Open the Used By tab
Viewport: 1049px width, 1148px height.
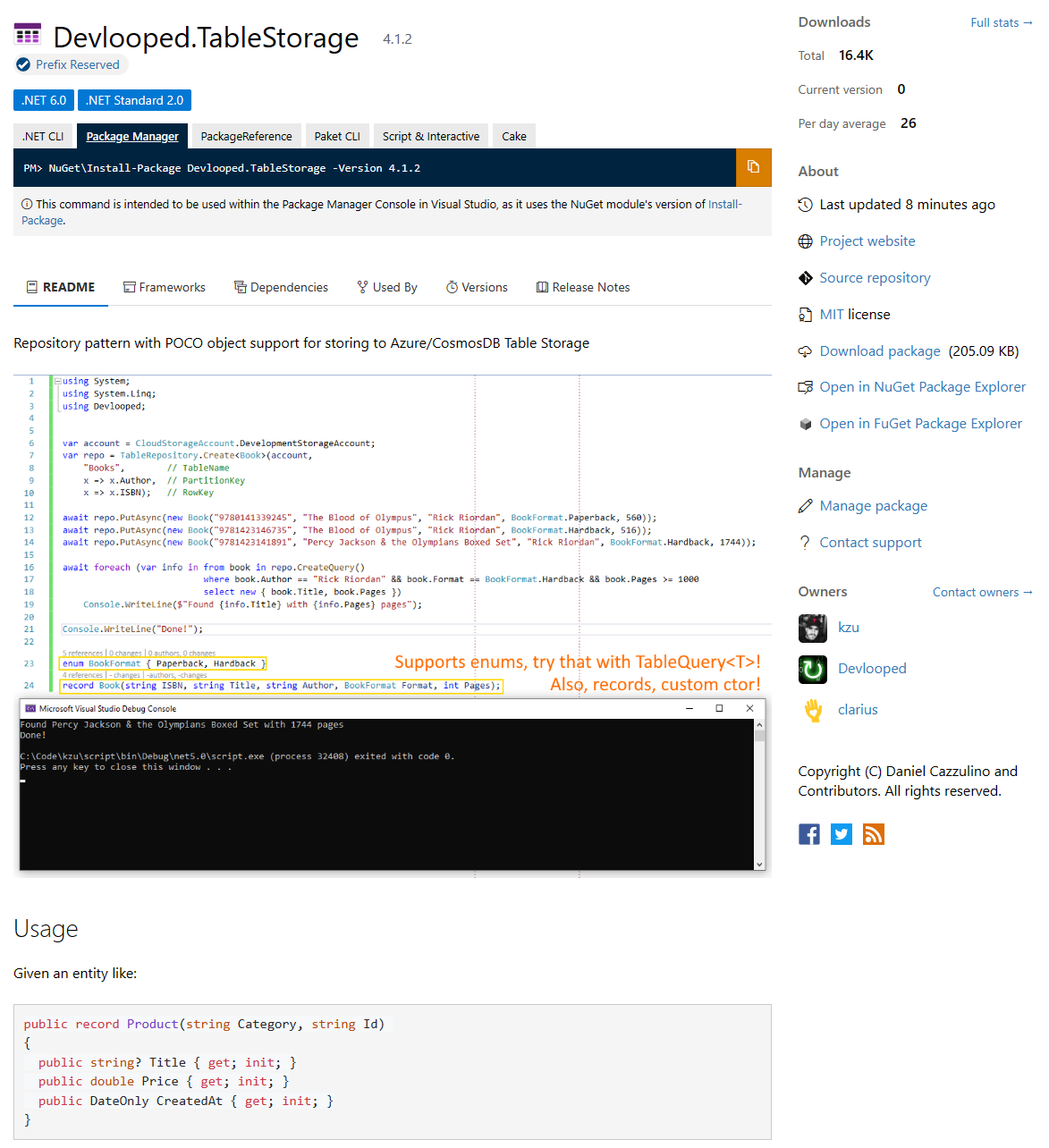[387, 287]
